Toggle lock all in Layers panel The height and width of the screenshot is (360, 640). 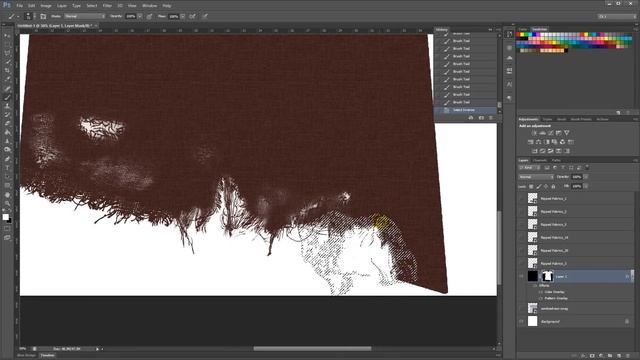tap(553, 187)
